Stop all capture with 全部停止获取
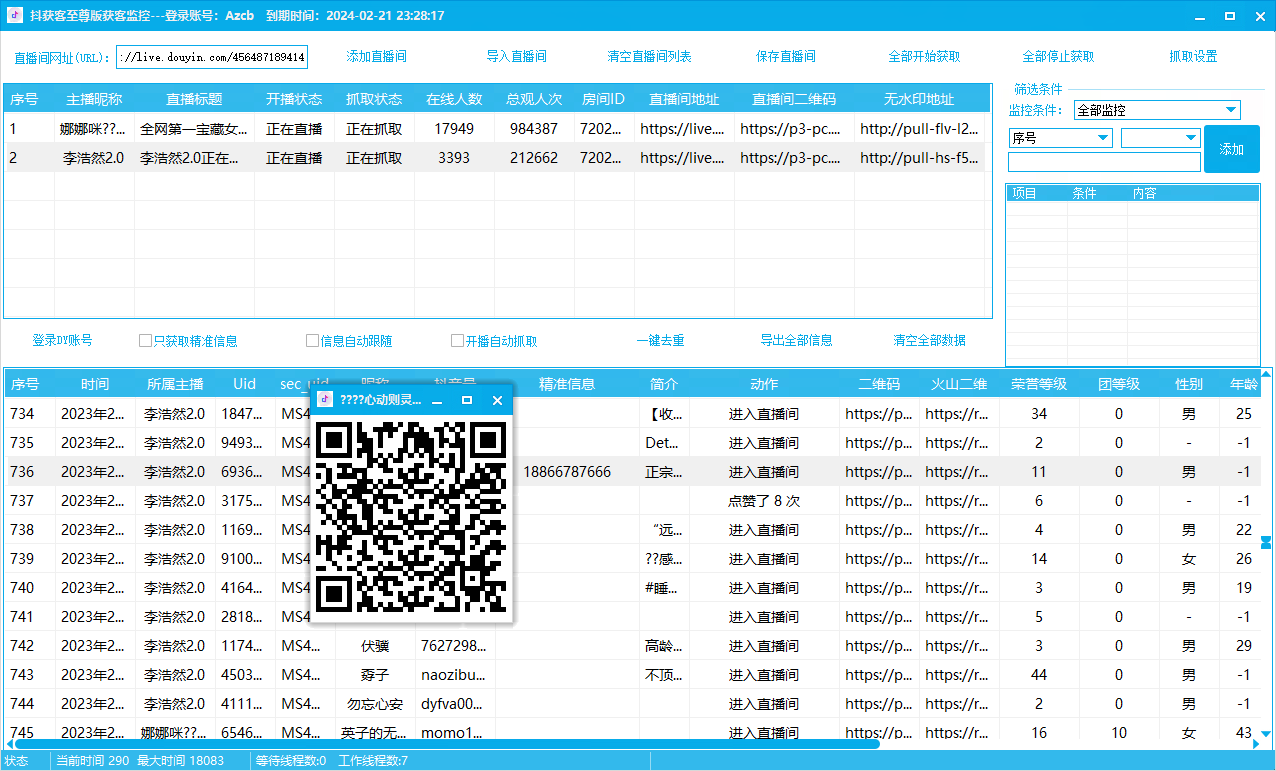This screenshot has width=1276, height=771. click(1058, 57)
